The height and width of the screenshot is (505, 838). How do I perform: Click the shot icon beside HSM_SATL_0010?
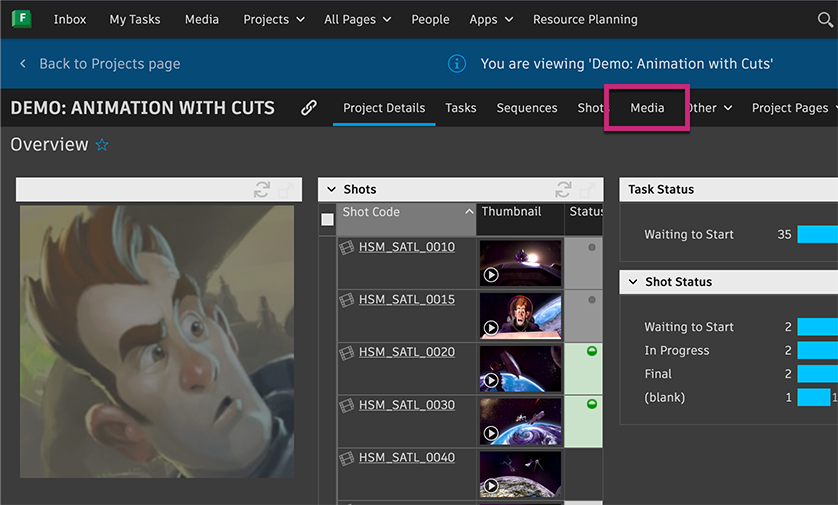347,247
